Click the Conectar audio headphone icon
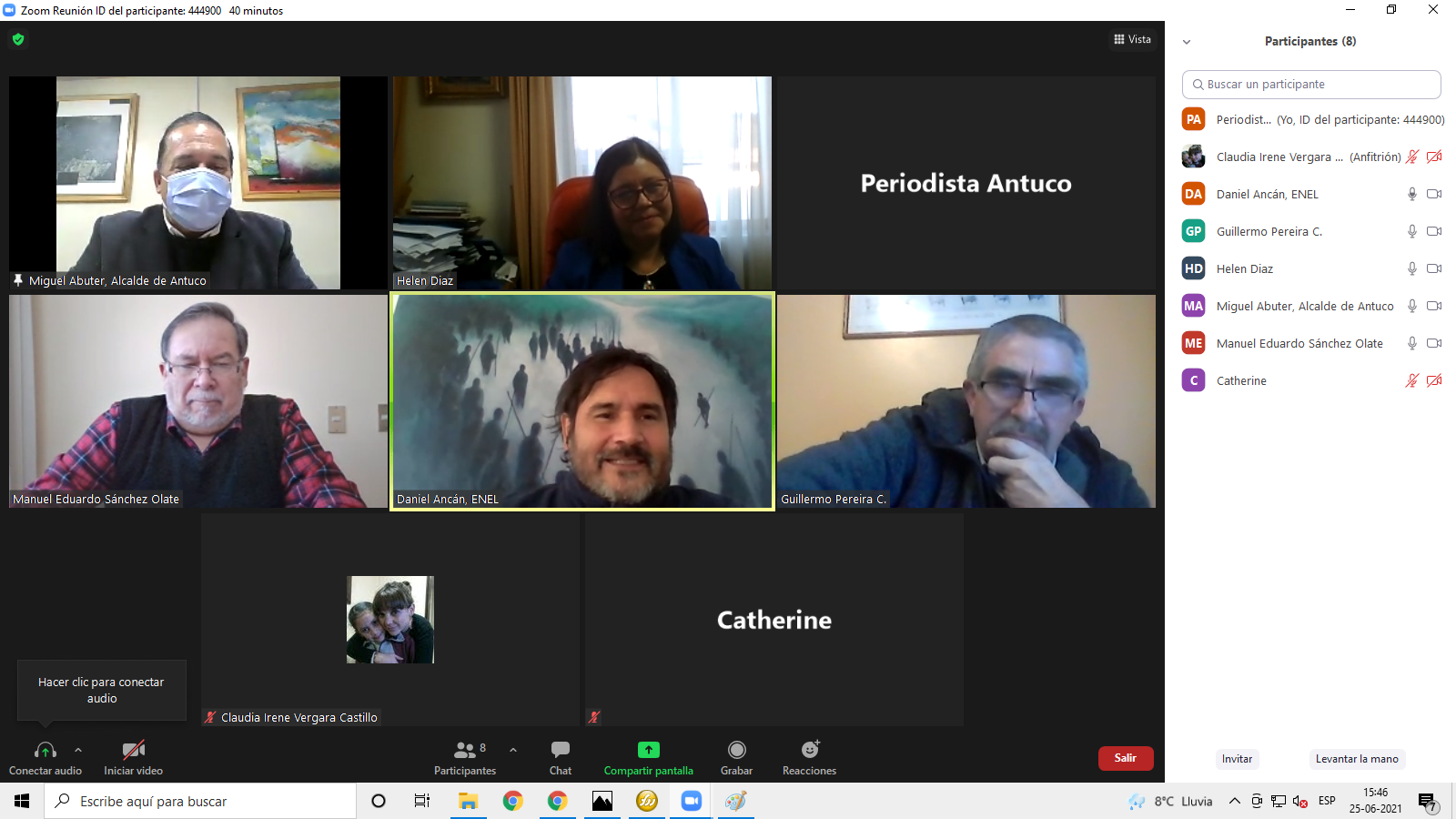This screenshot has width=1456, height=819. [45, 750]
